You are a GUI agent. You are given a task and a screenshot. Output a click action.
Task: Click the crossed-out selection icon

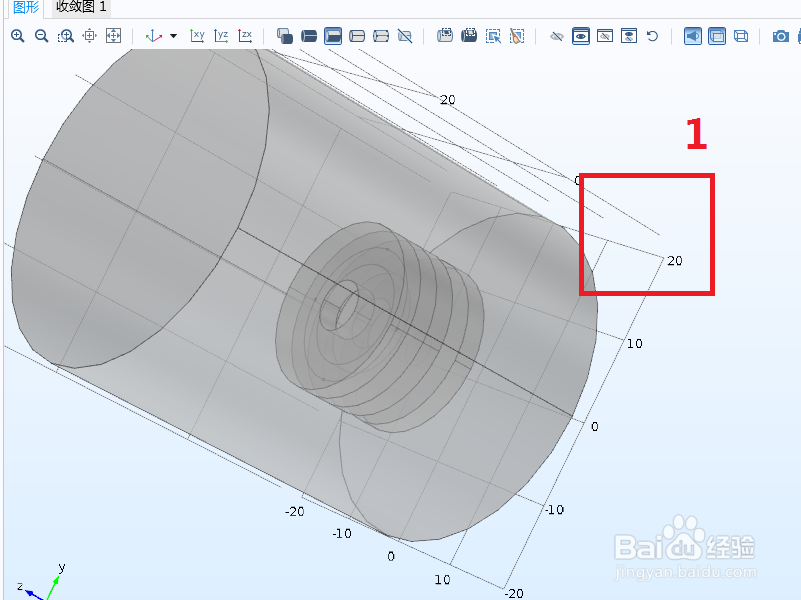tap(405, 36)
